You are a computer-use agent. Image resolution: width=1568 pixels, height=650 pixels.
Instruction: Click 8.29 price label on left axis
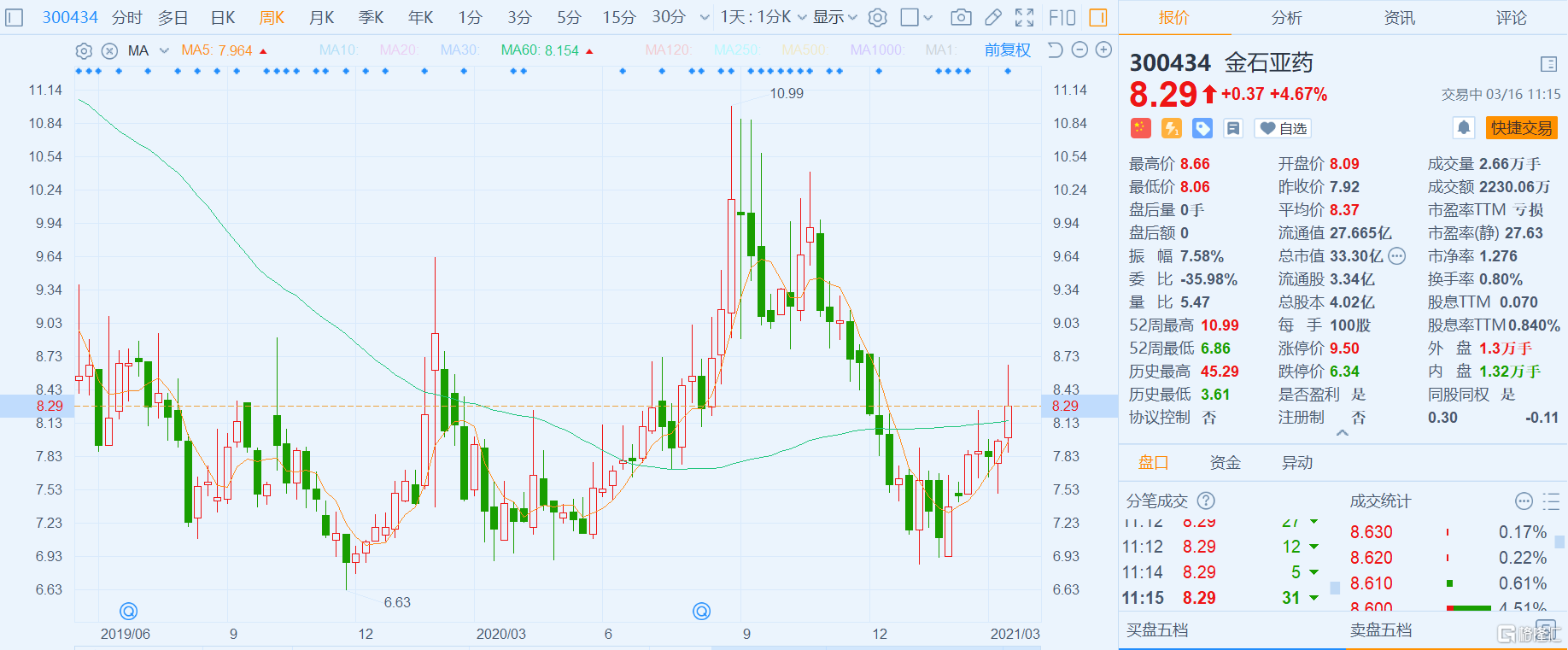[x=50, y=406]
